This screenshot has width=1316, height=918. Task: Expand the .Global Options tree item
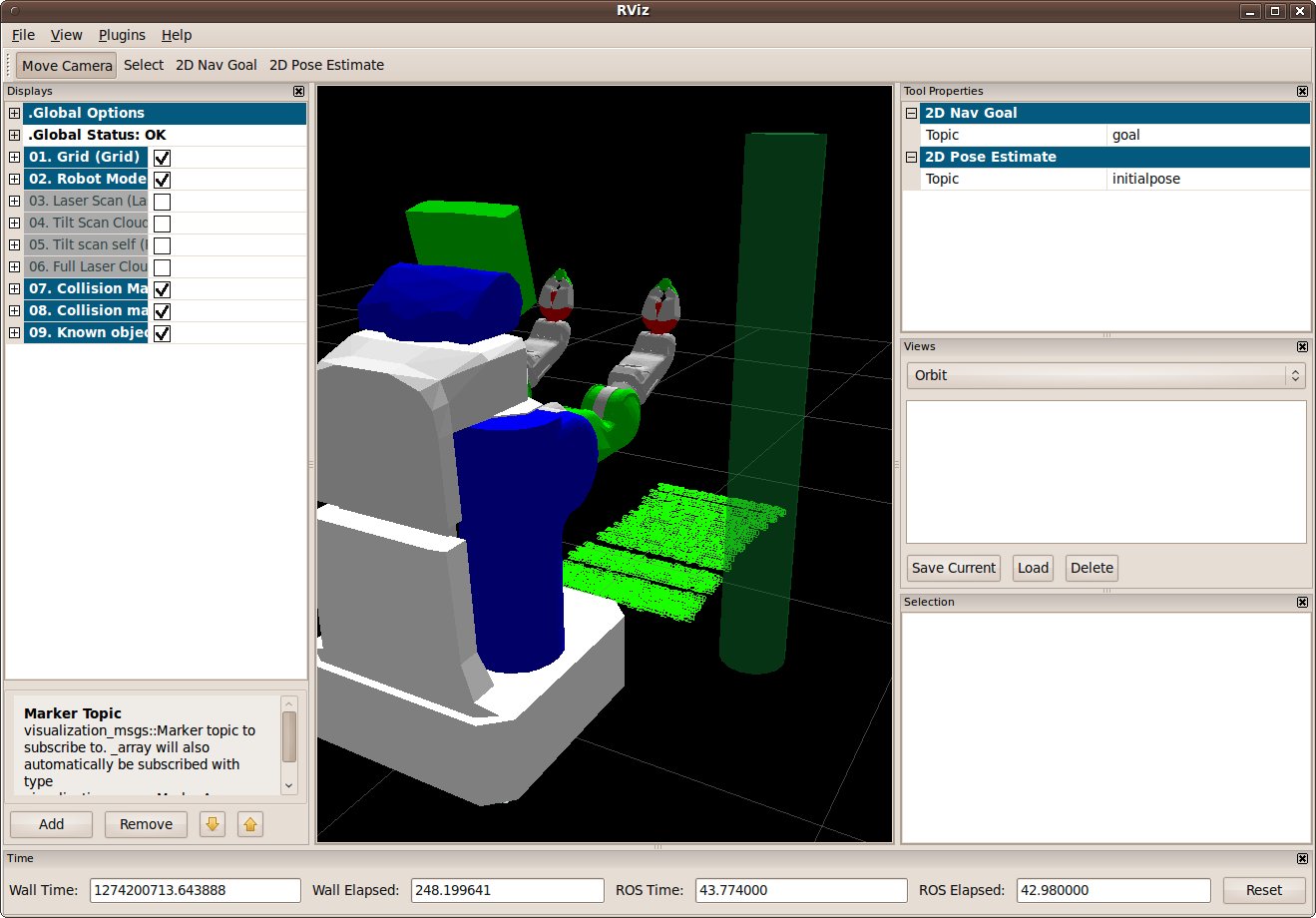coord(14,114)
